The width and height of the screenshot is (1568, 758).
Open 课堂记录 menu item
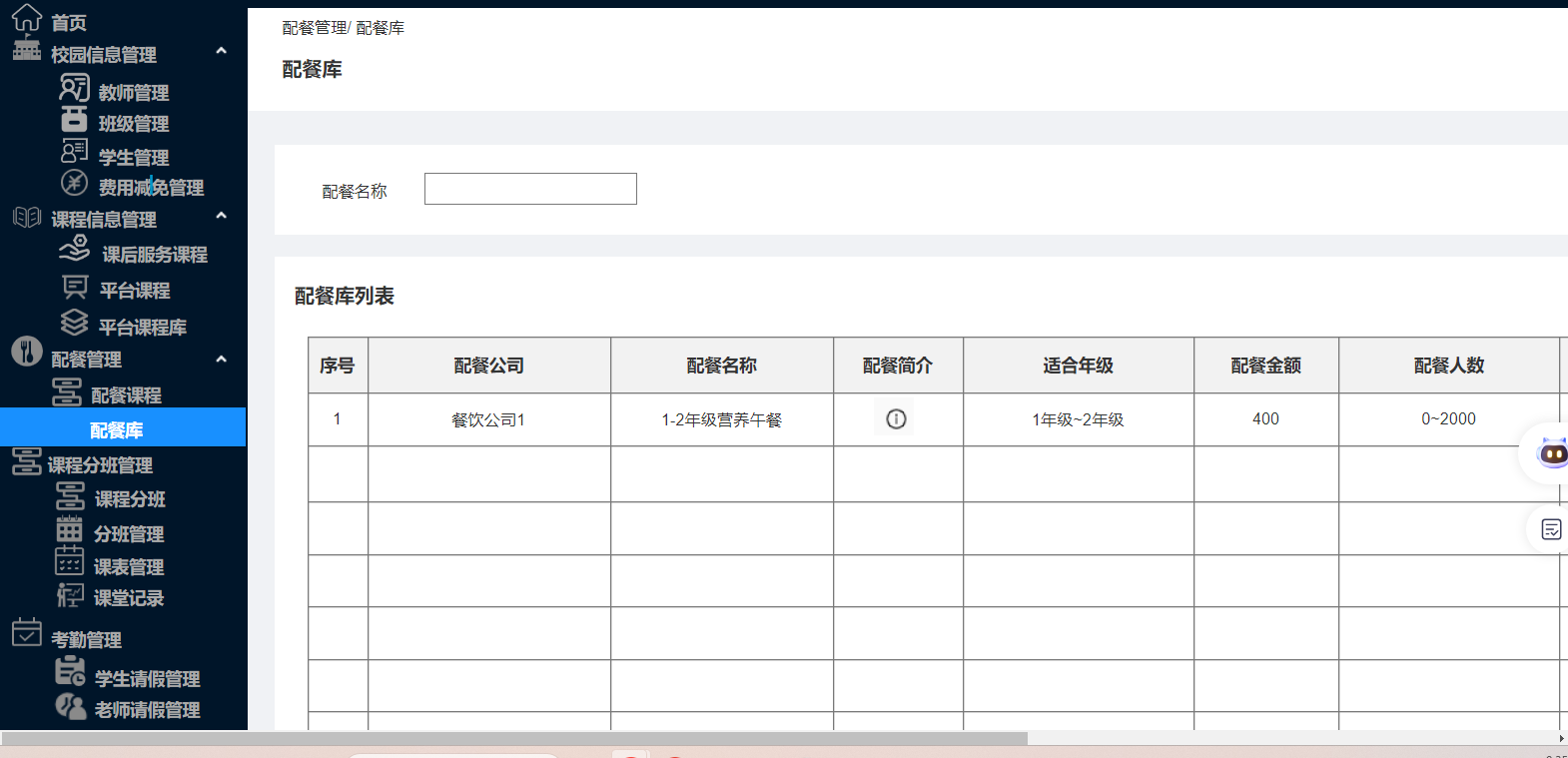(x=129, y=598)
